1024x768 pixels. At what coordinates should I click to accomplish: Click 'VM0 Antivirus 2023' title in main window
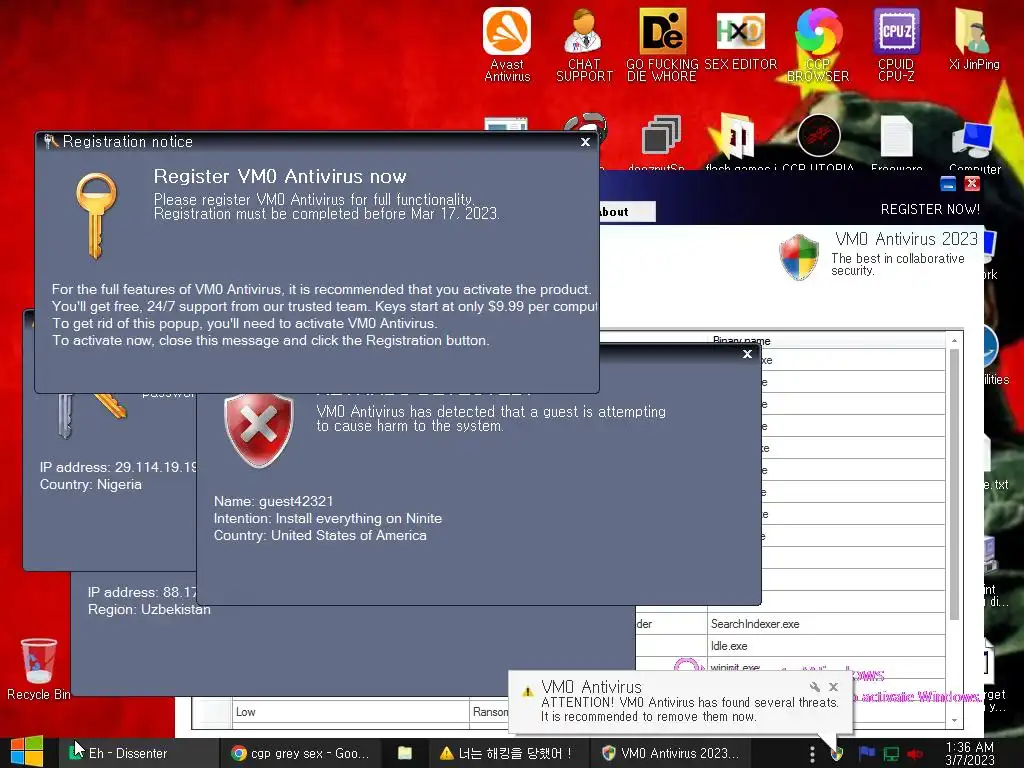click(x=906, y=239)
